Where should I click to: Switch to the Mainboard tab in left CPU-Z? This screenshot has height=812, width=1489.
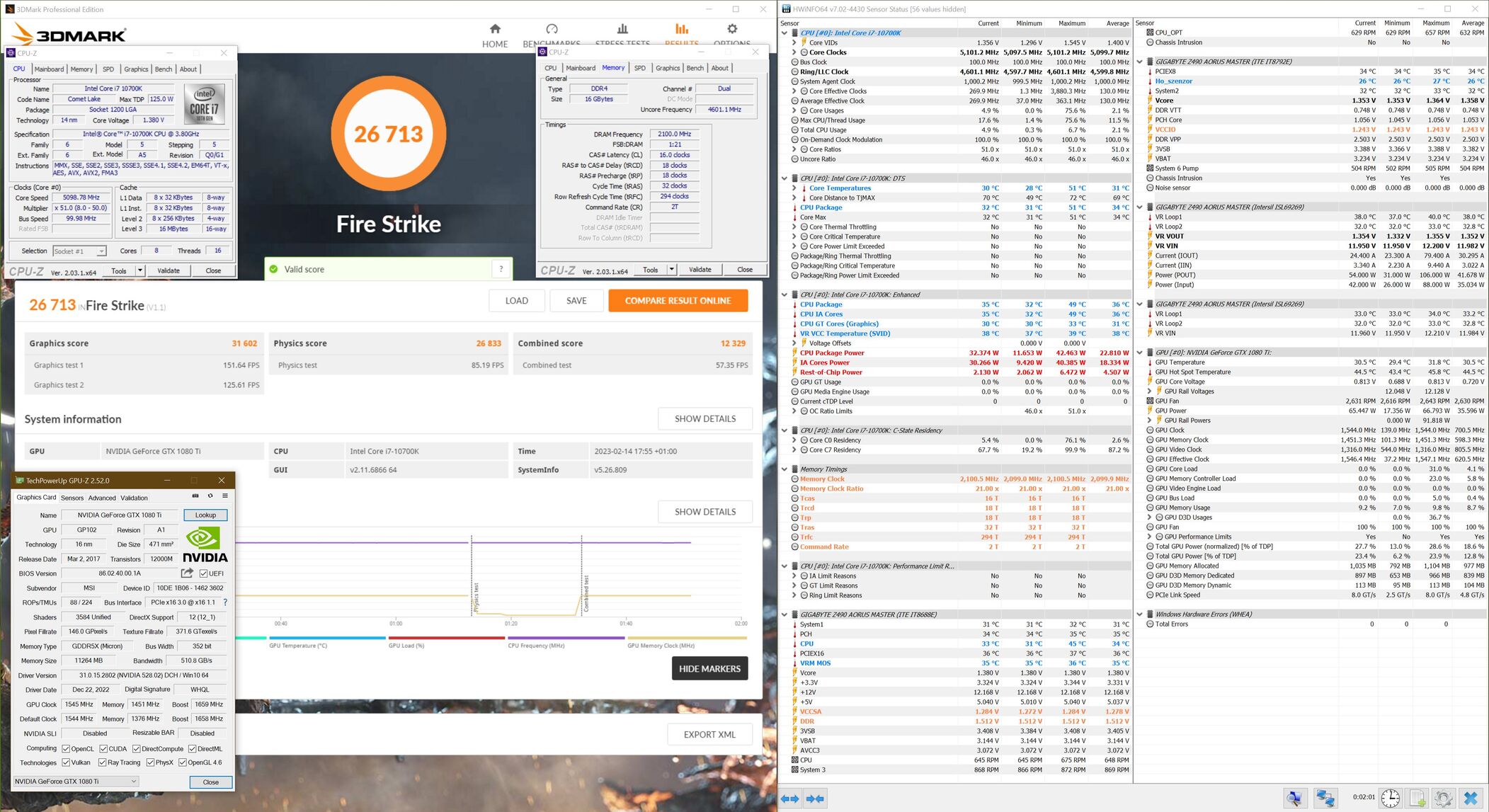tap(50, 69)
